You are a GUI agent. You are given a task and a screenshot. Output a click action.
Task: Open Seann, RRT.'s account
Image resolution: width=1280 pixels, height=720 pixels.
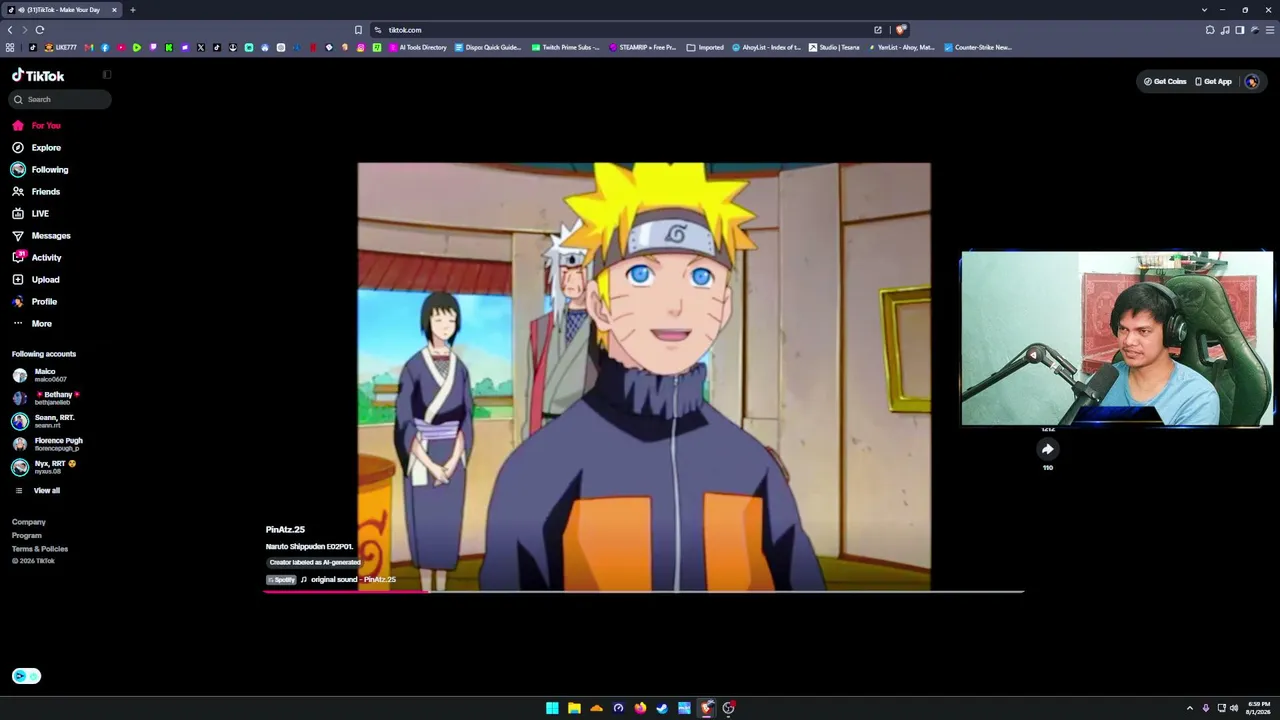click(x=43, y=420)
